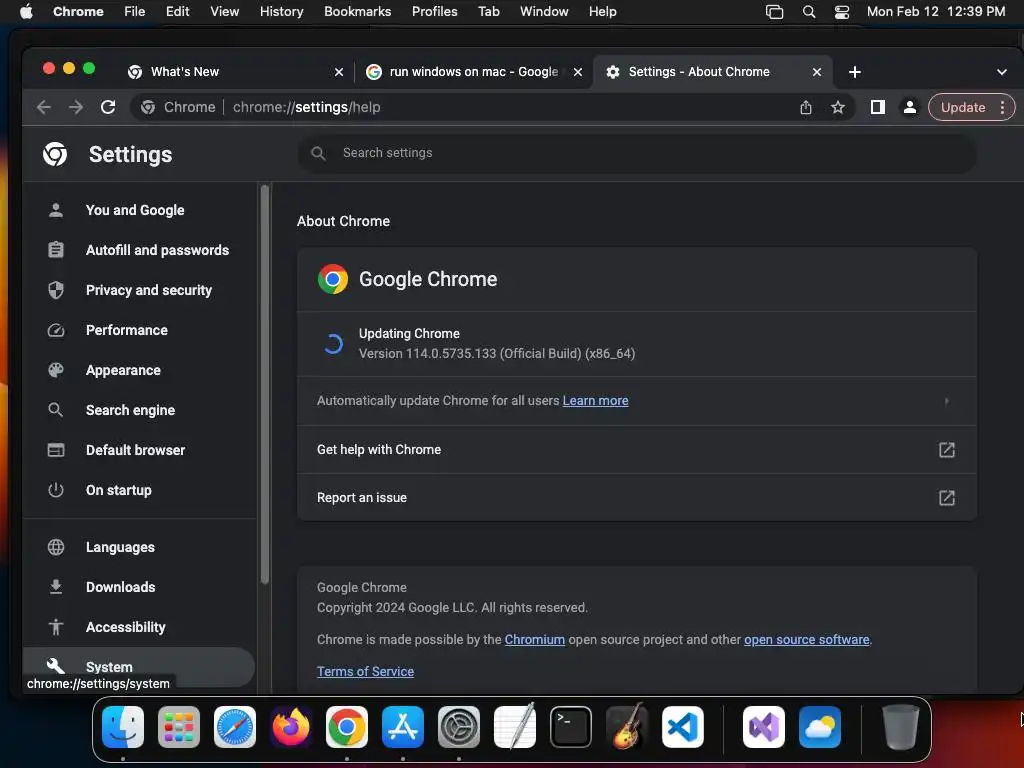Open Chrome three-dot menu
The image size is (1024, 768).
tap(1002, 107)
